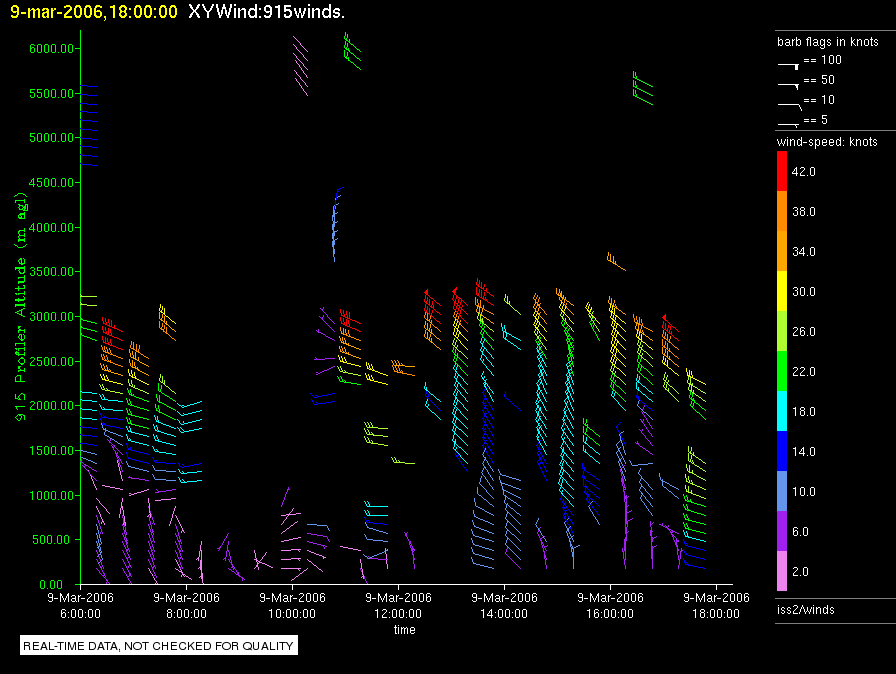
Task: Click the 'XYWind:915winds.' plot title
Action: click(266, 12)
